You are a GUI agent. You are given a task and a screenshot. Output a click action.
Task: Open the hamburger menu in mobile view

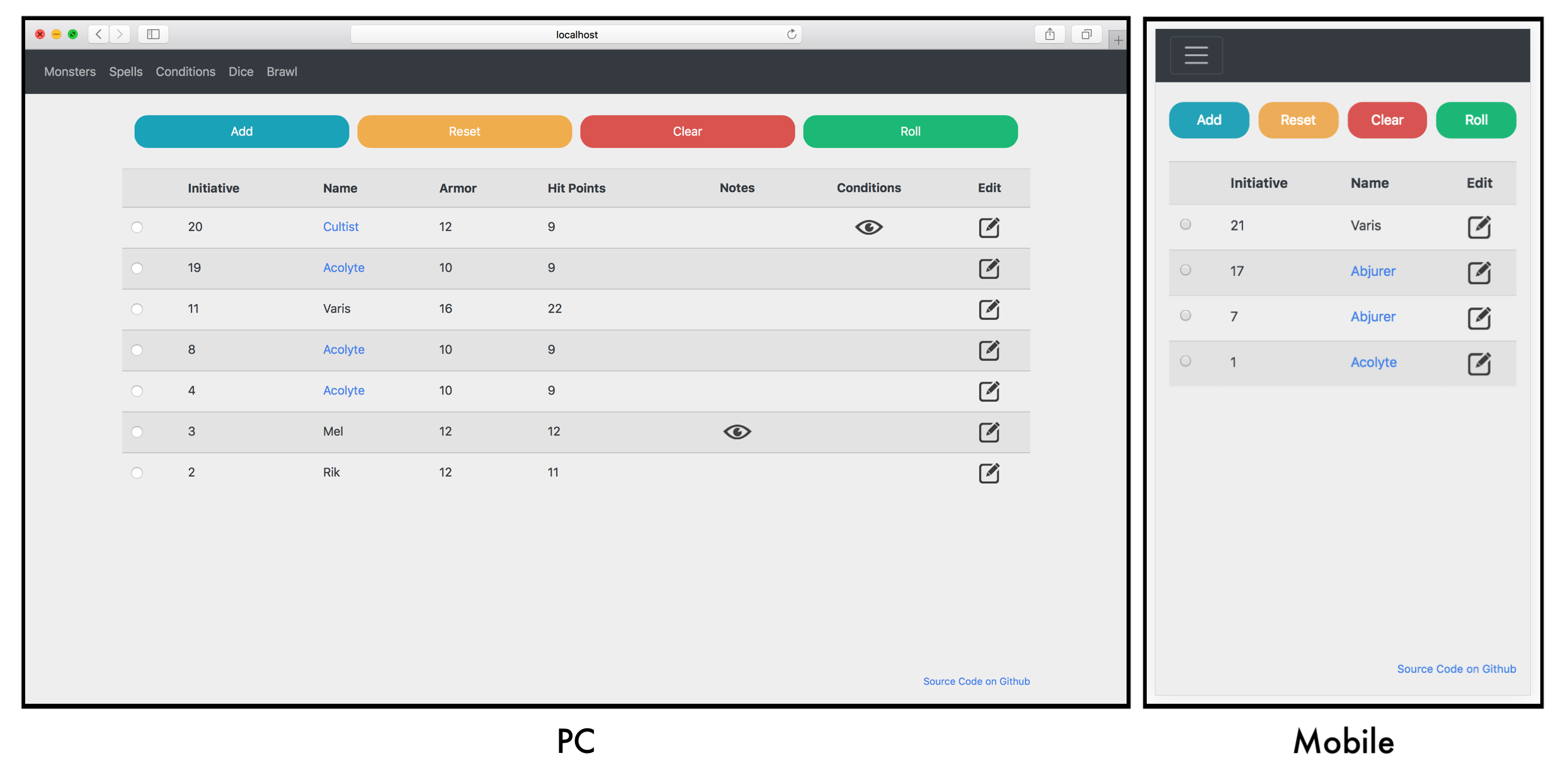[x=1197, y=55]
